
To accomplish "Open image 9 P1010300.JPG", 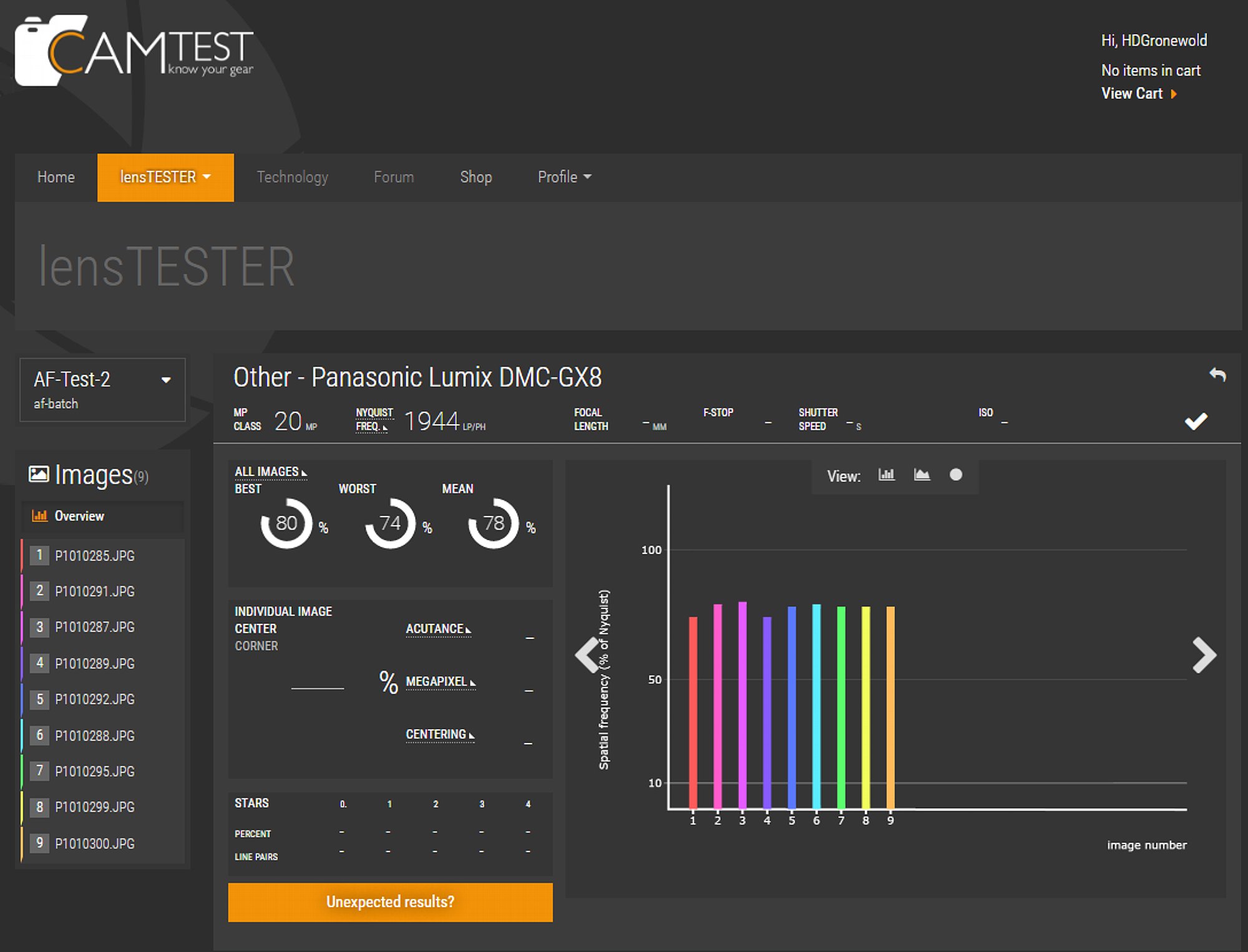I will pos(102,843).
